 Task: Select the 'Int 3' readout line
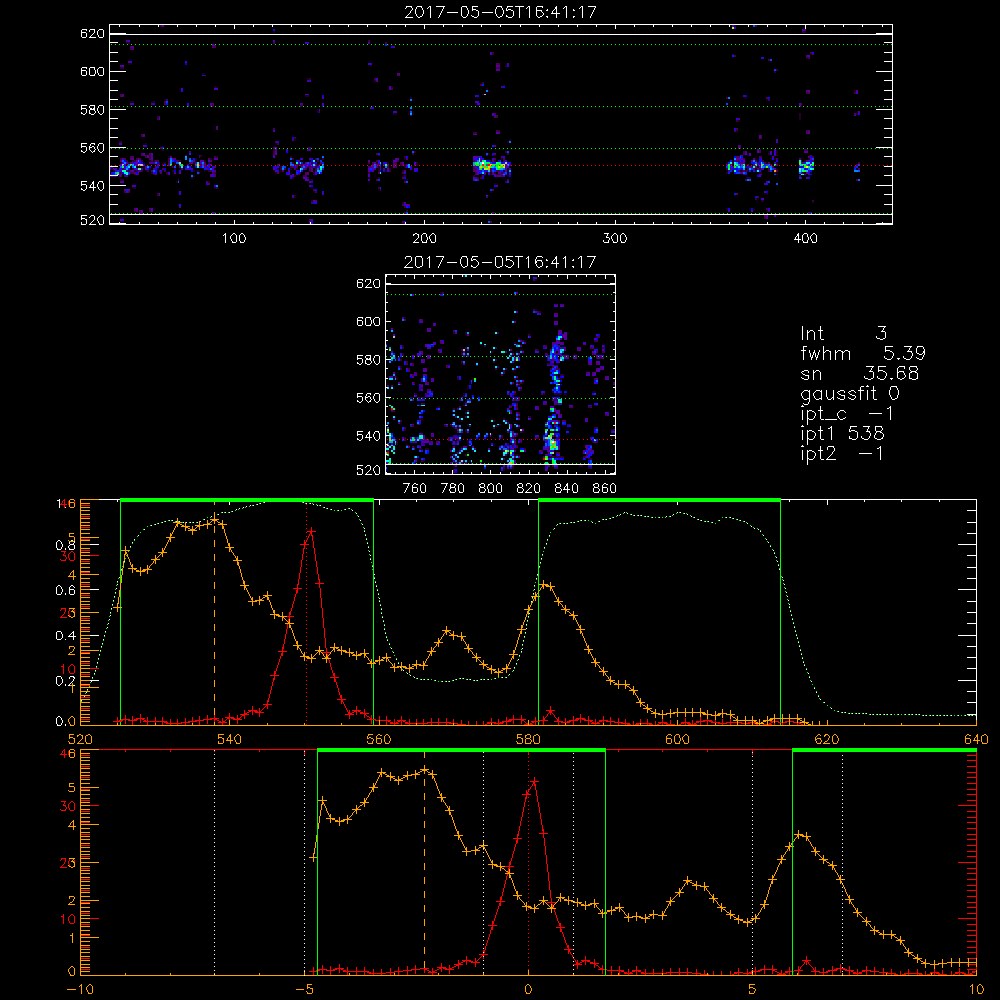(x=843, y=333)
